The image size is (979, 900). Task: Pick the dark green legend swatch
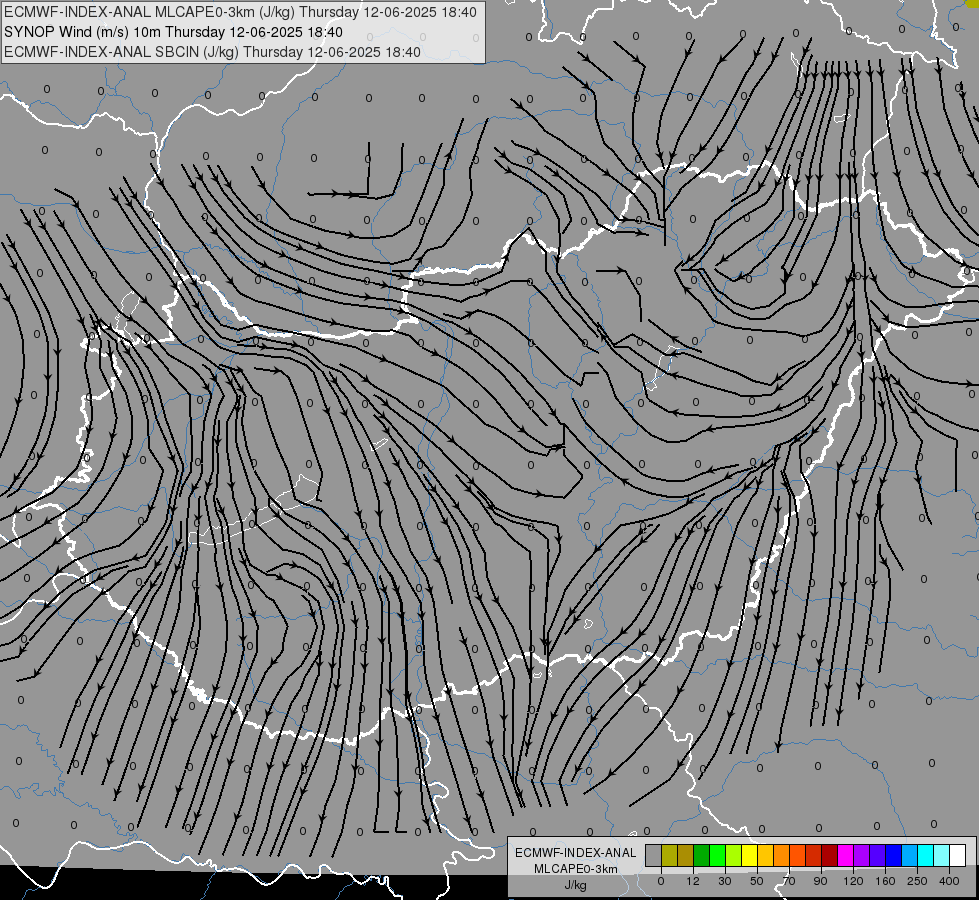coord(702,855)
